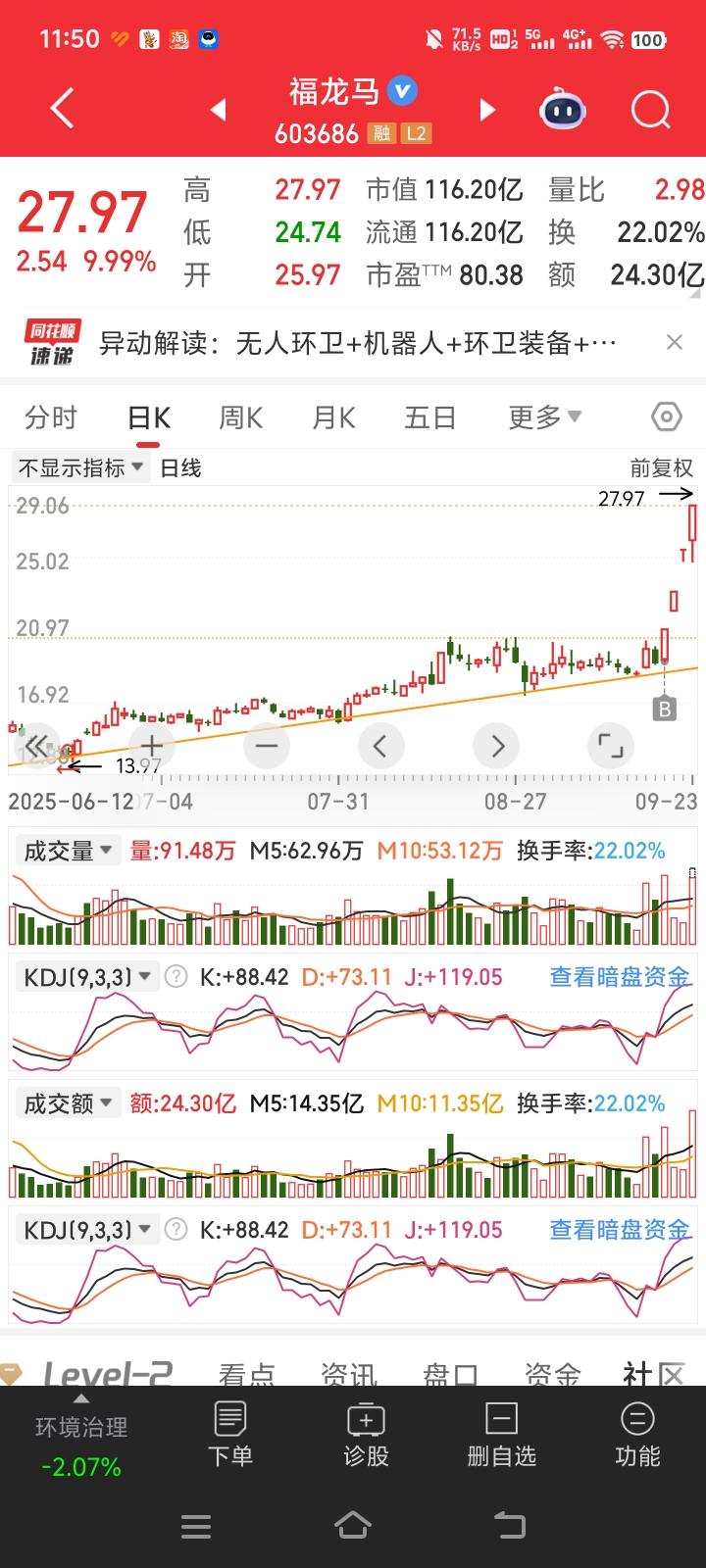Viewport: 706px width, 1568px height.
Task: Select the 分时 tab
Action: [51, 417]
